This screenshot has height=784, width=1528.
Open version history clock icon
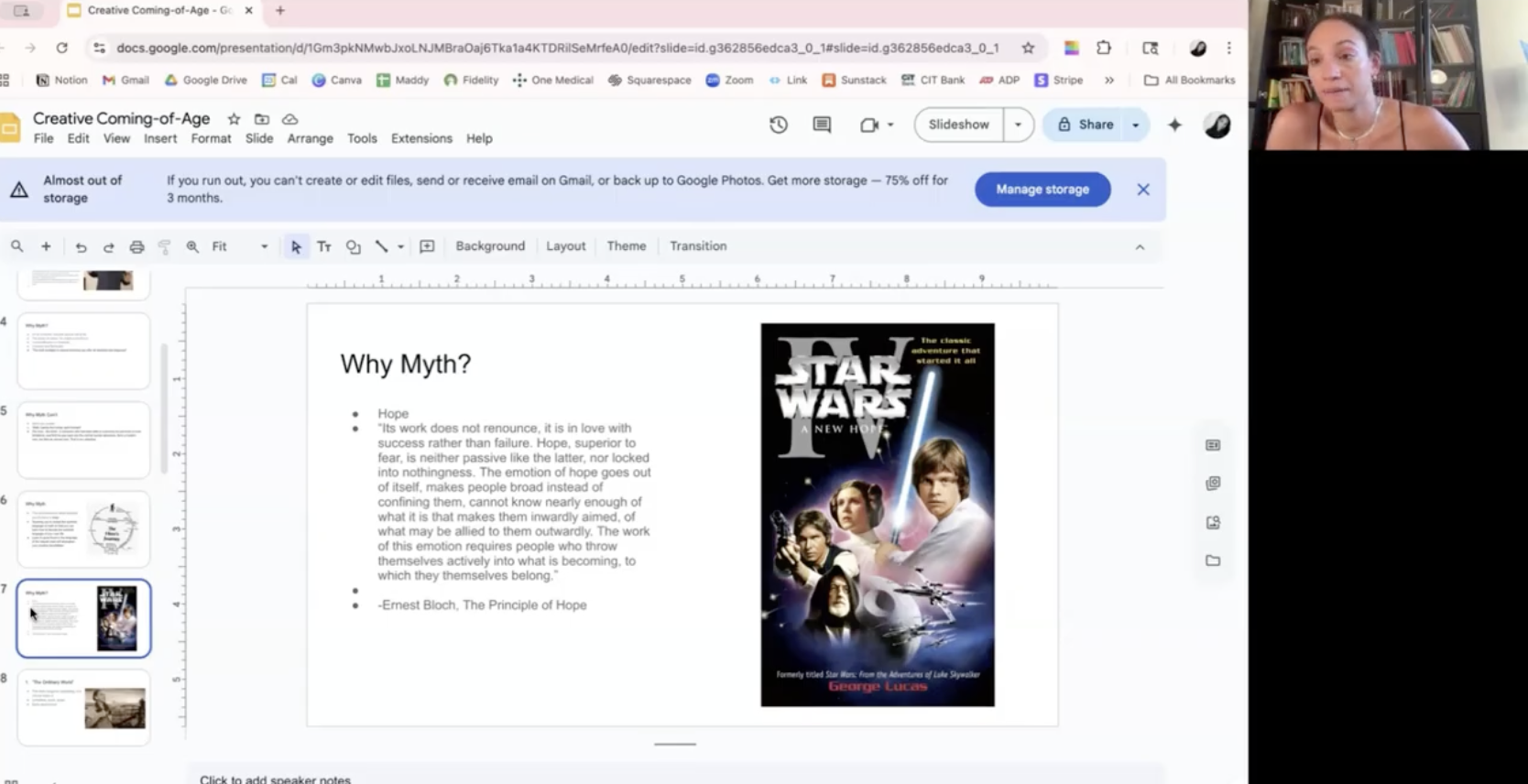(779, 125)
